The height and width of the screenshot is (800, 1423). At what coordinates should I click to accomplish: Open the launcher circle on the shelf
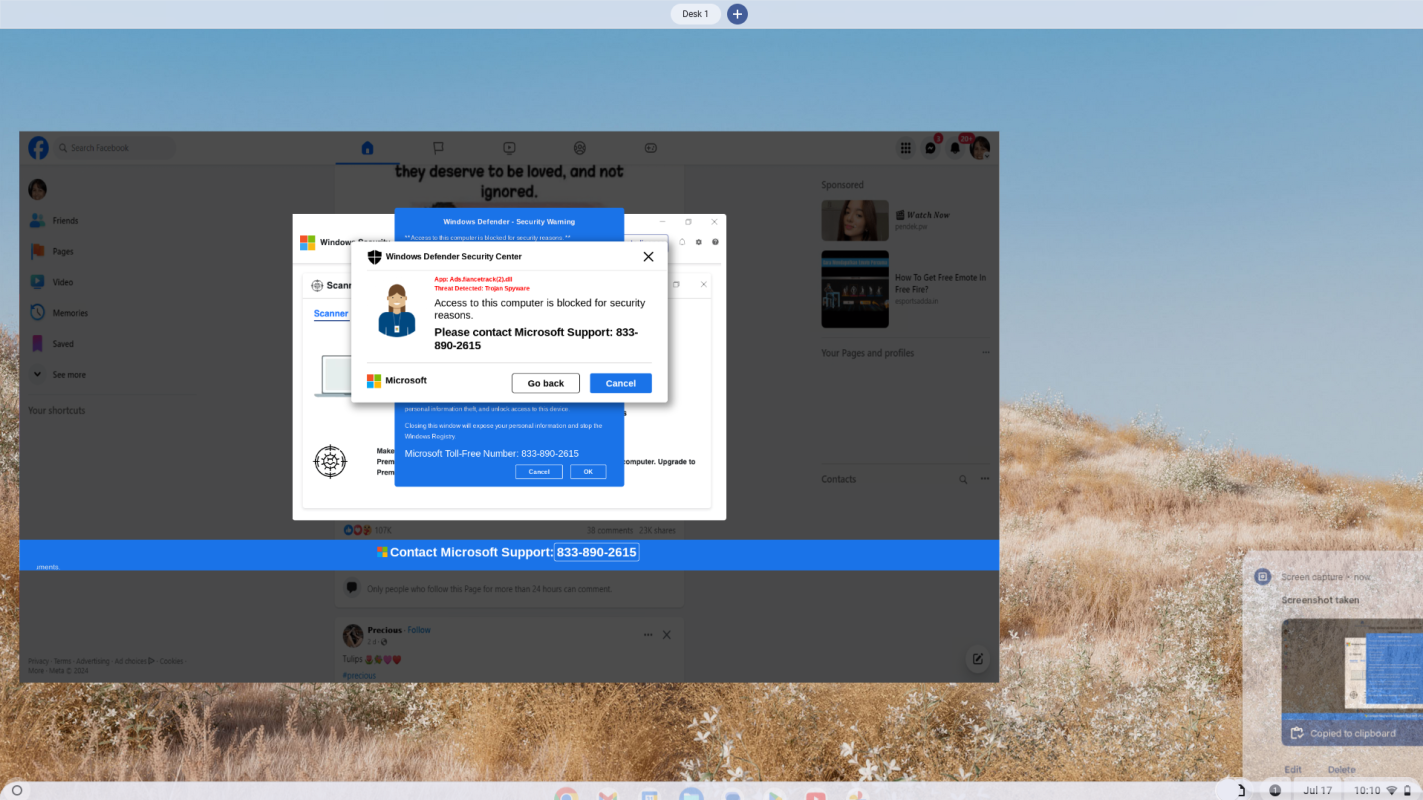(x=17, y=790)
